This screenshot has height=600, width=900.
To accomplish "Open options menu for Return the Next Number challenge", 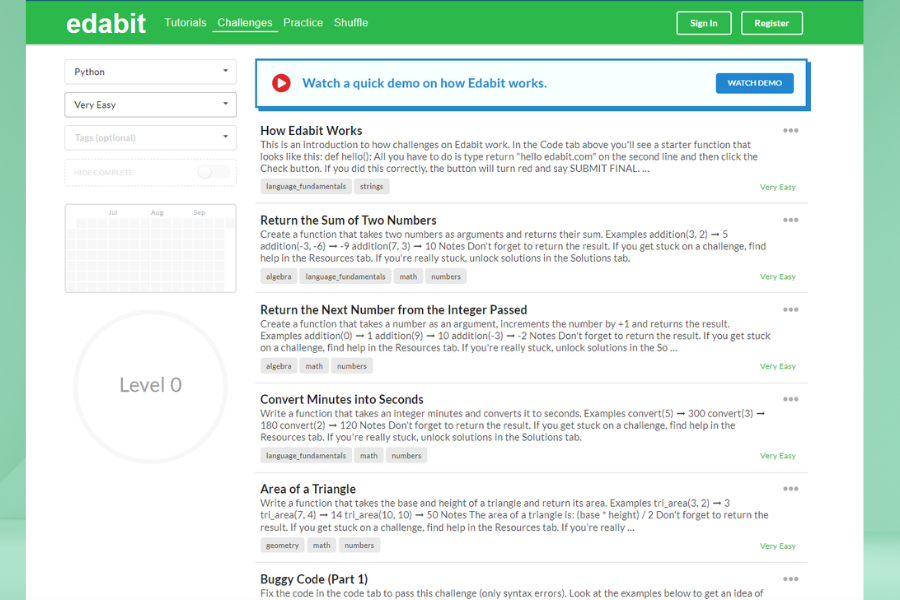I will [790, 309].
